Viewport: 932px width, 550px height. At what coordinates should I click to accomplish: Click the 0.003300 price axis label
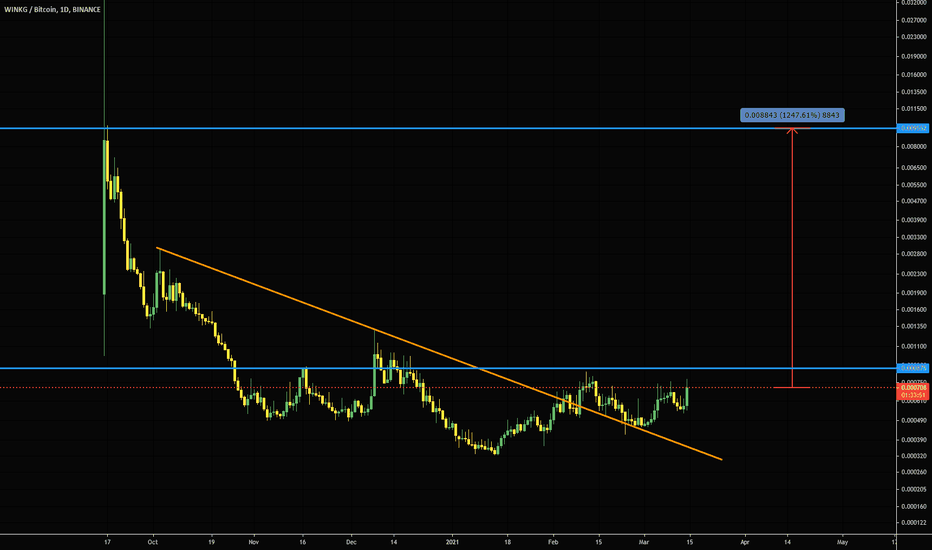(914, 237)
